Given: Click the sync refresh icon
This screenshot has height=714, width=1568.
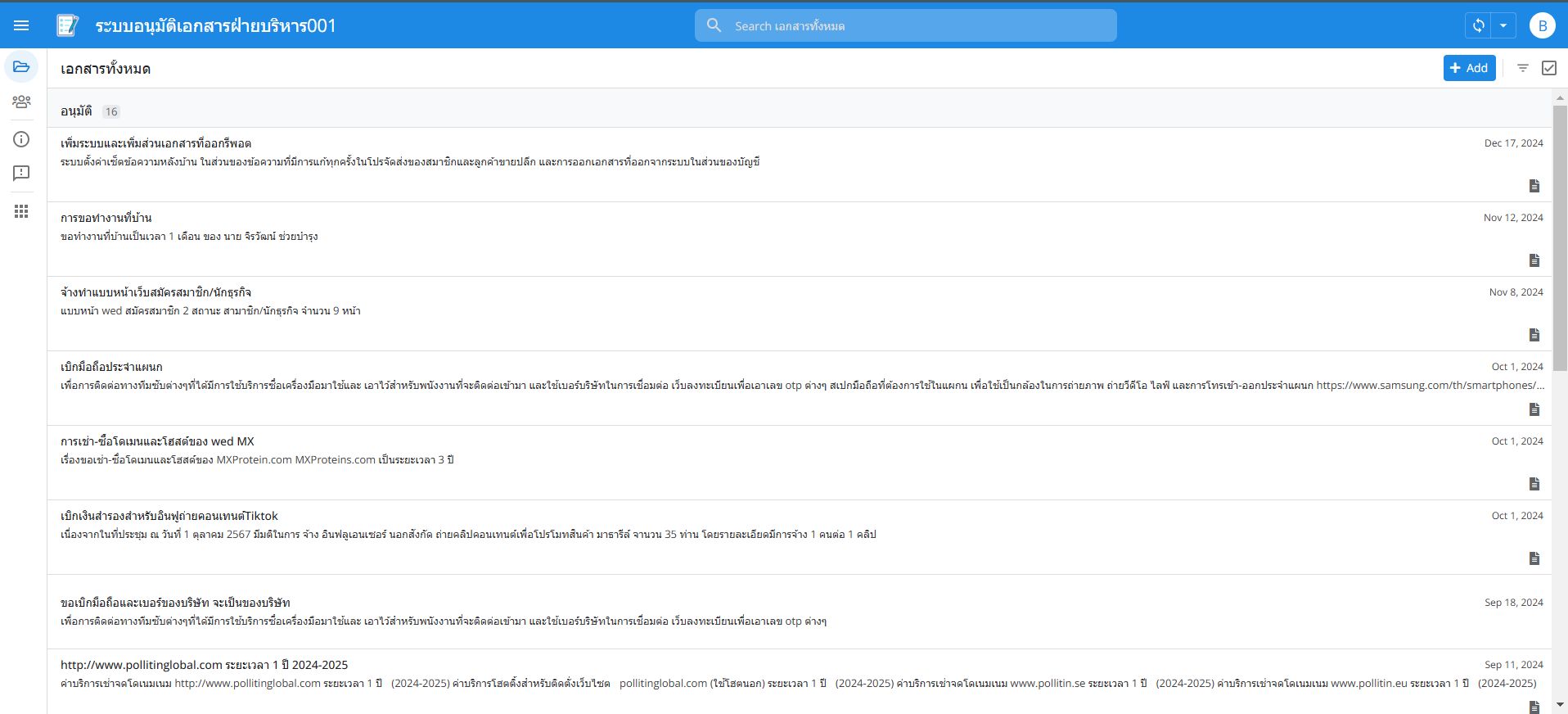Looking at the screenshot, I should coord(1478,25).
